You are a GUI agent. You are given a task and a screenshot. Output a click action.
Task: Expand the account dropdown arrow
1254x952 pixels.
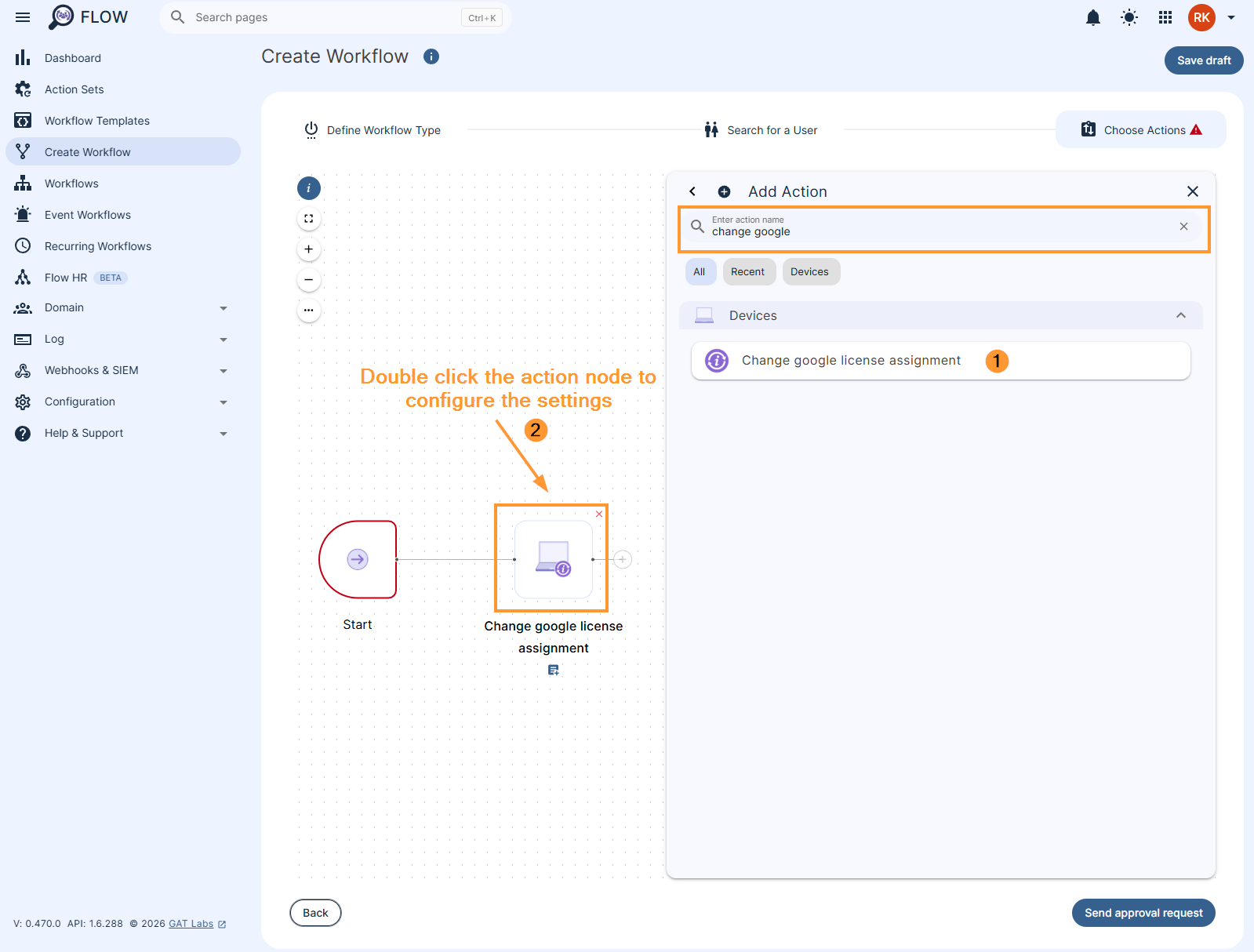(x=1231, y=17)
